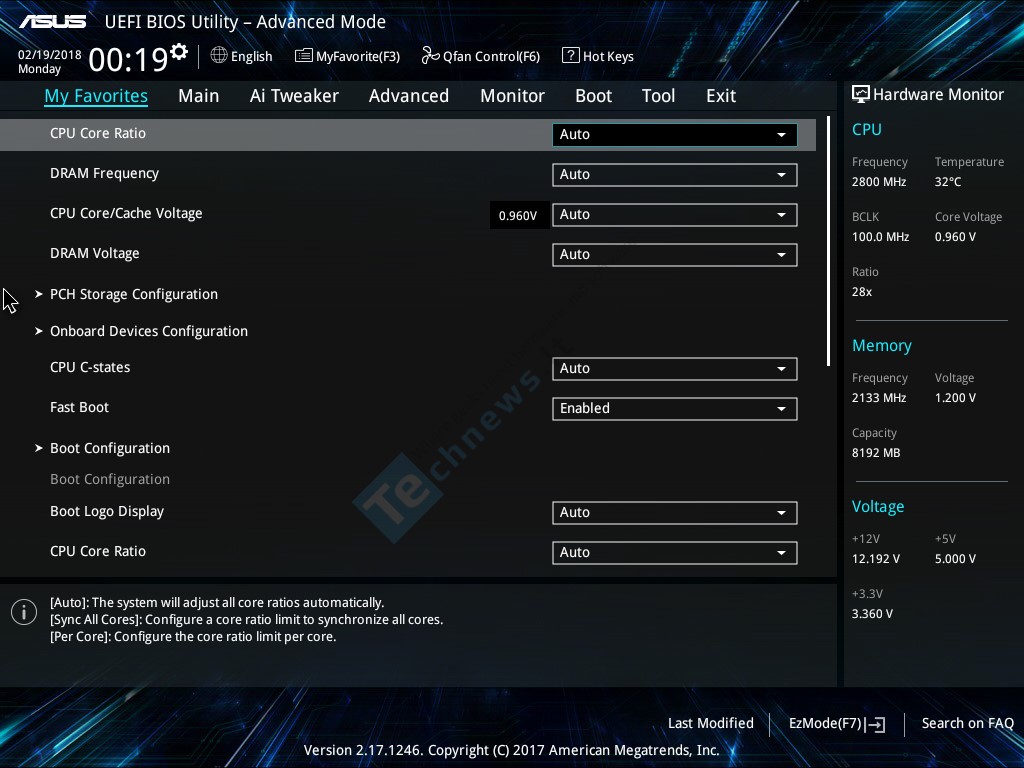Click the 100.0 MHz BCLK value
1024x768 pixels.
coord(880,237)
